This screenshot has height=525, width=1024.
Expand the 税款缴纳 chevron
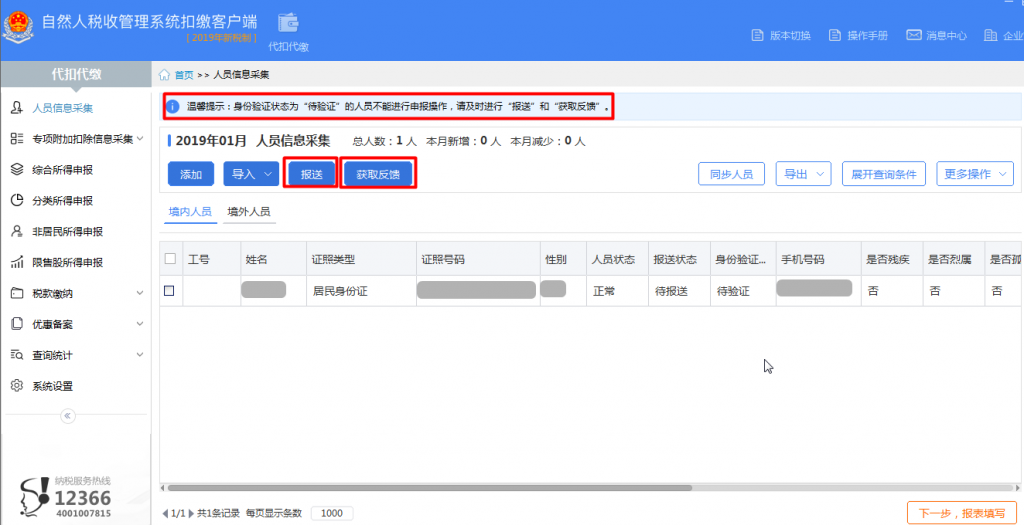(x=140, y=293)
